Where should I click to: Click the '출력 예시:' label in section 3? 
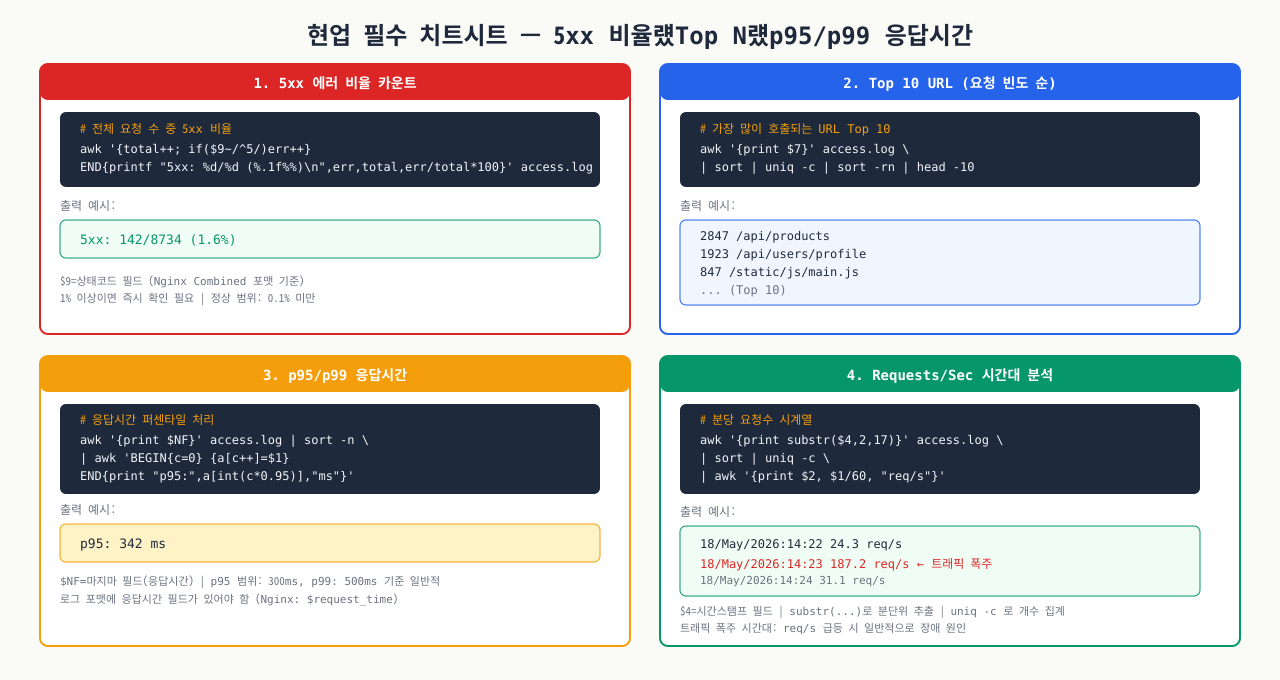click(x=88, y=509)
